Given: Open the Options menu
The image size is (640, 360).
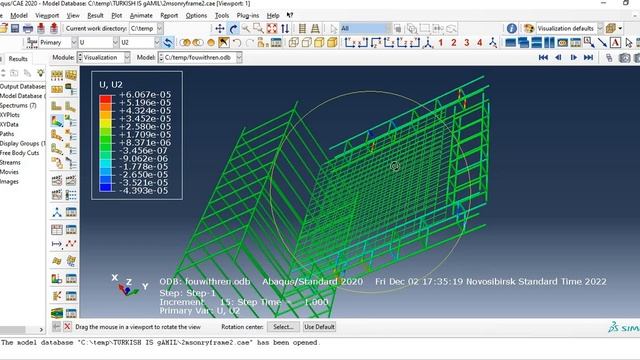Looking at the screenshot, I should tap(196, 16).
